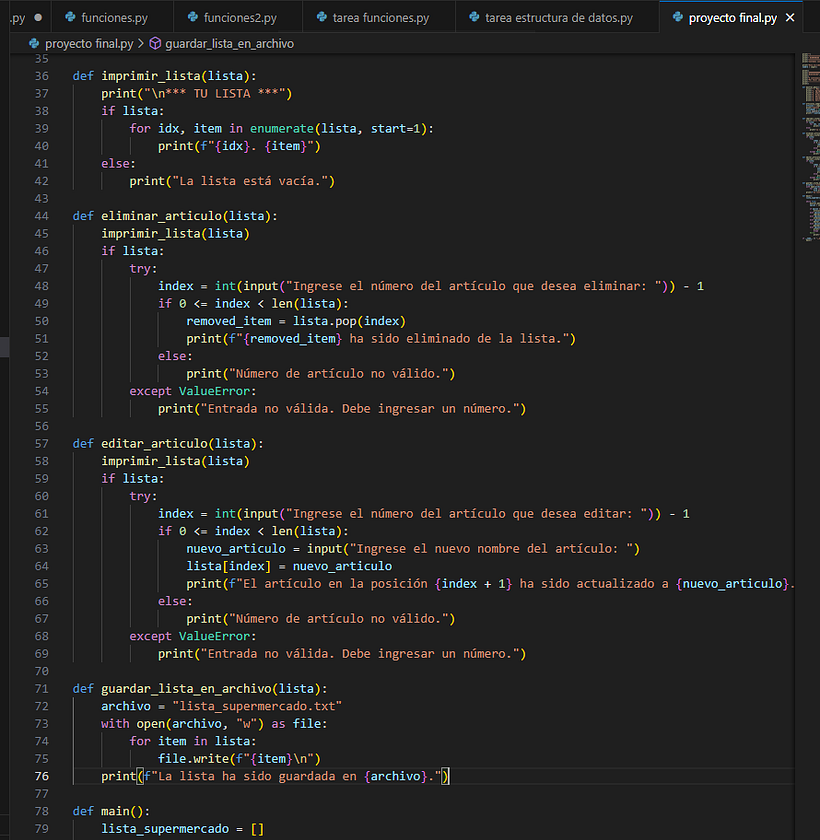Viewport: 820px width, 840px height.
Task: Click Python icon on tarea funciones.py tab
Action: pos(321,17)
